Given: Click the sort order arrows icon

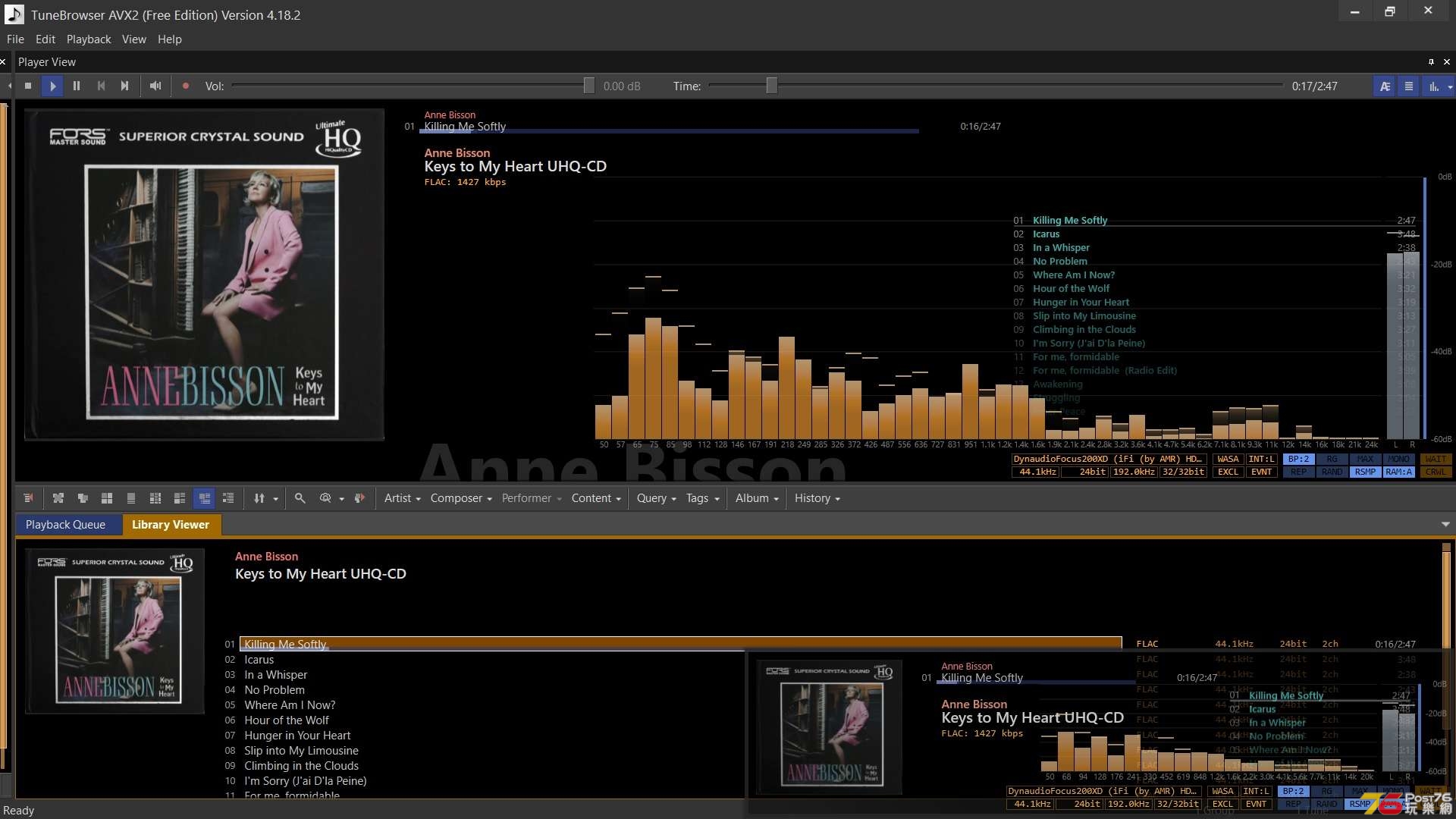Looking at the screenshot, I should tap(259, 498).
